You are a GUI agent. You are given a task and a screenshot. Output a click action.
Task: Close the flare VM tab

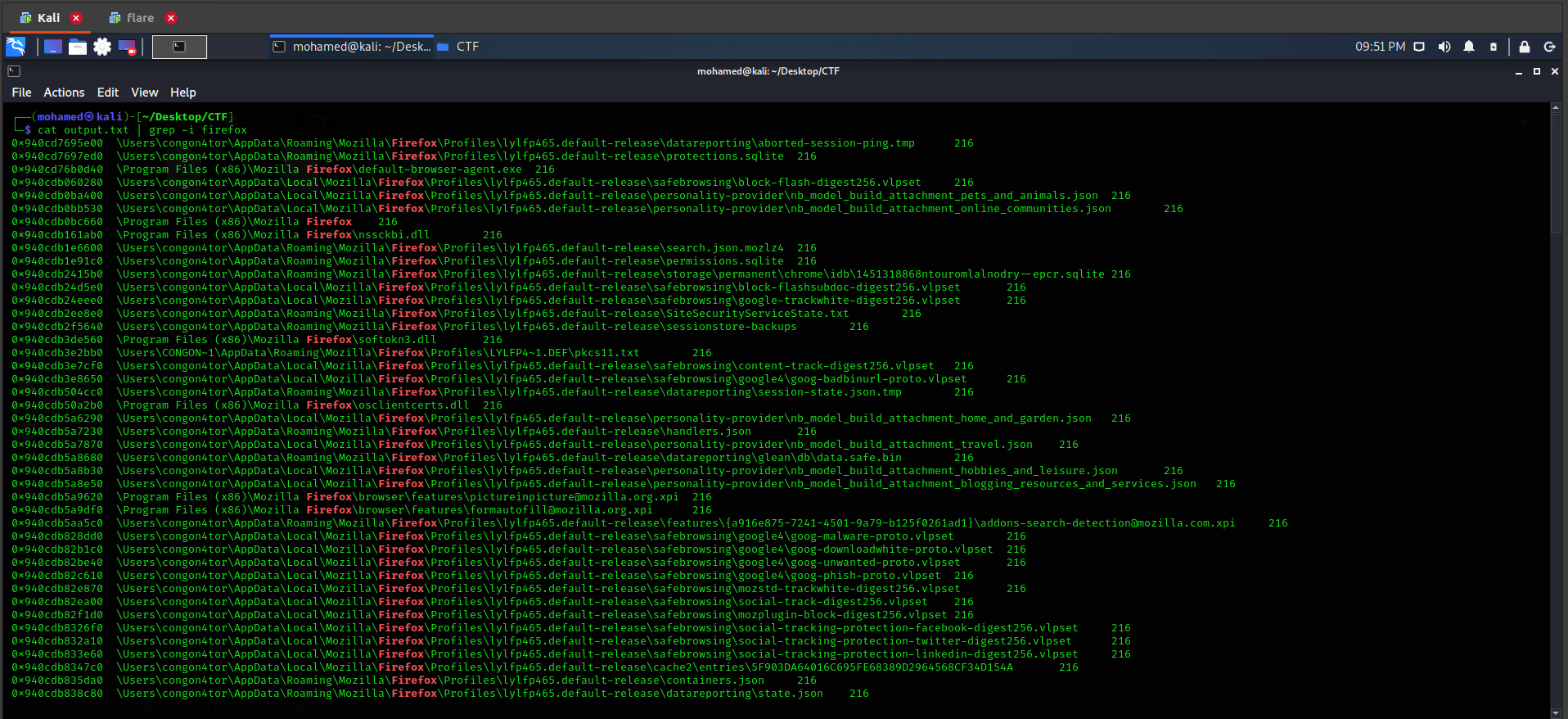point(171,18)
